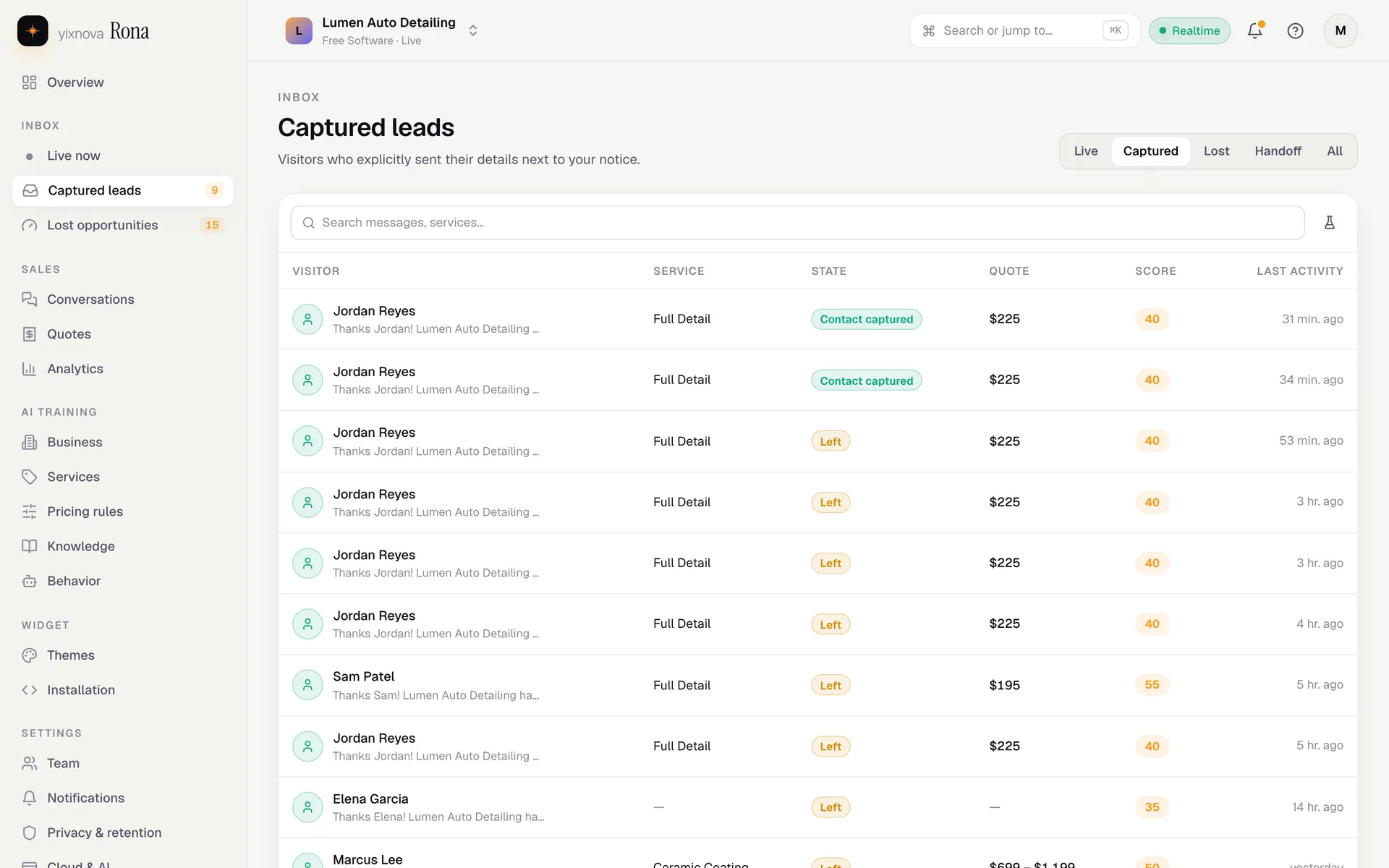The width and height of the screenshot is (1389, 868).
Task: Open Knowledge in the sidebar
Action: [x=123, y=546]
